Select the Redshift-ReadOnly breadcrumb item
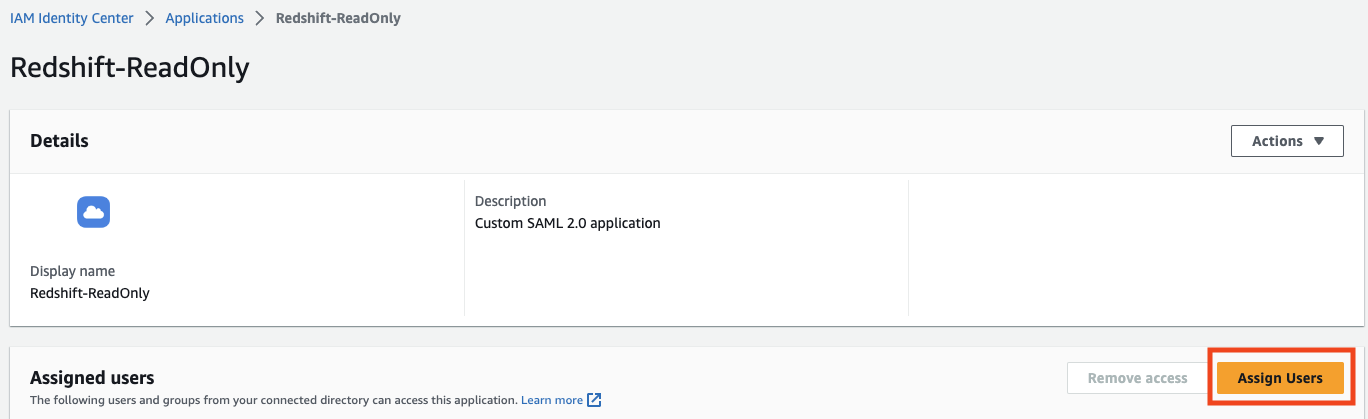 click(338, 18)
